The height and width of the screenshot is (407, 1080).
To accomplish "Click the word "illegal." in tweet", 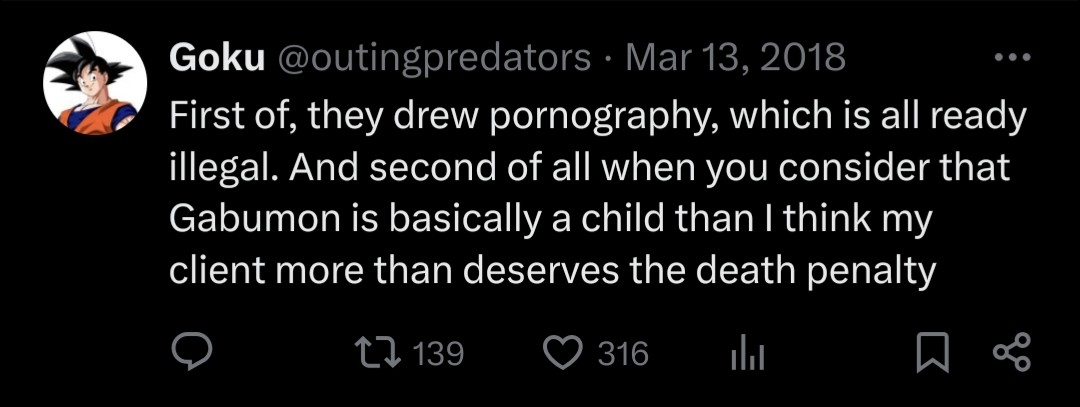I will point(227,168).
